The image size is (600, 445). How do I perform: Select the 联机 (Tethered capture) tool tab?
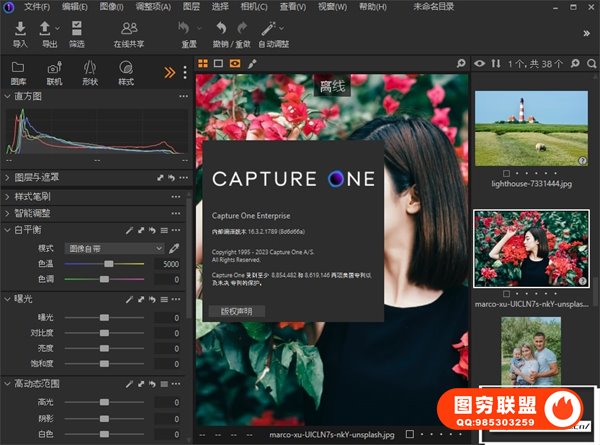pos(55,72)
